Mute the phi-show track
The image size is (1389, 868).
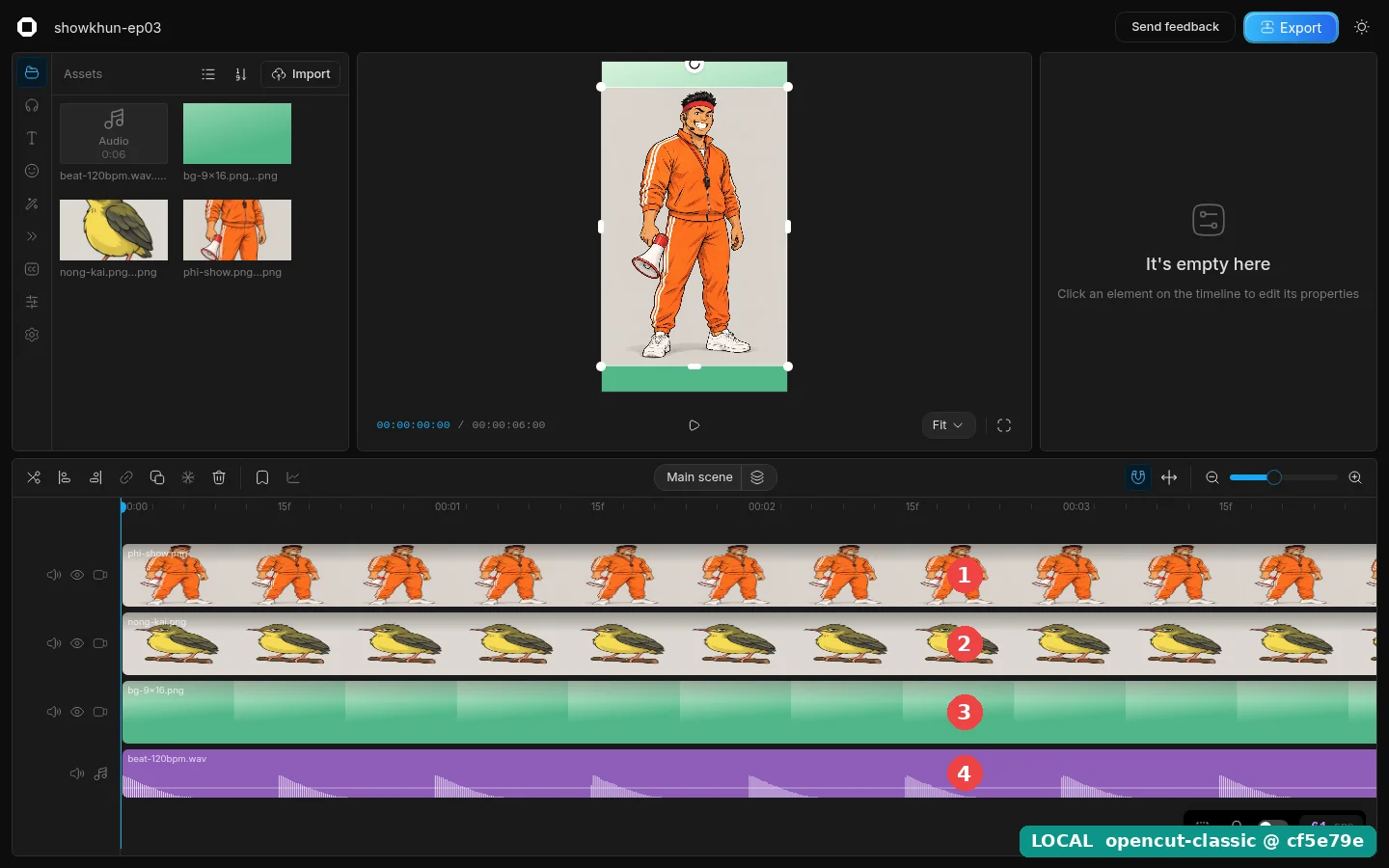point(54,575)
